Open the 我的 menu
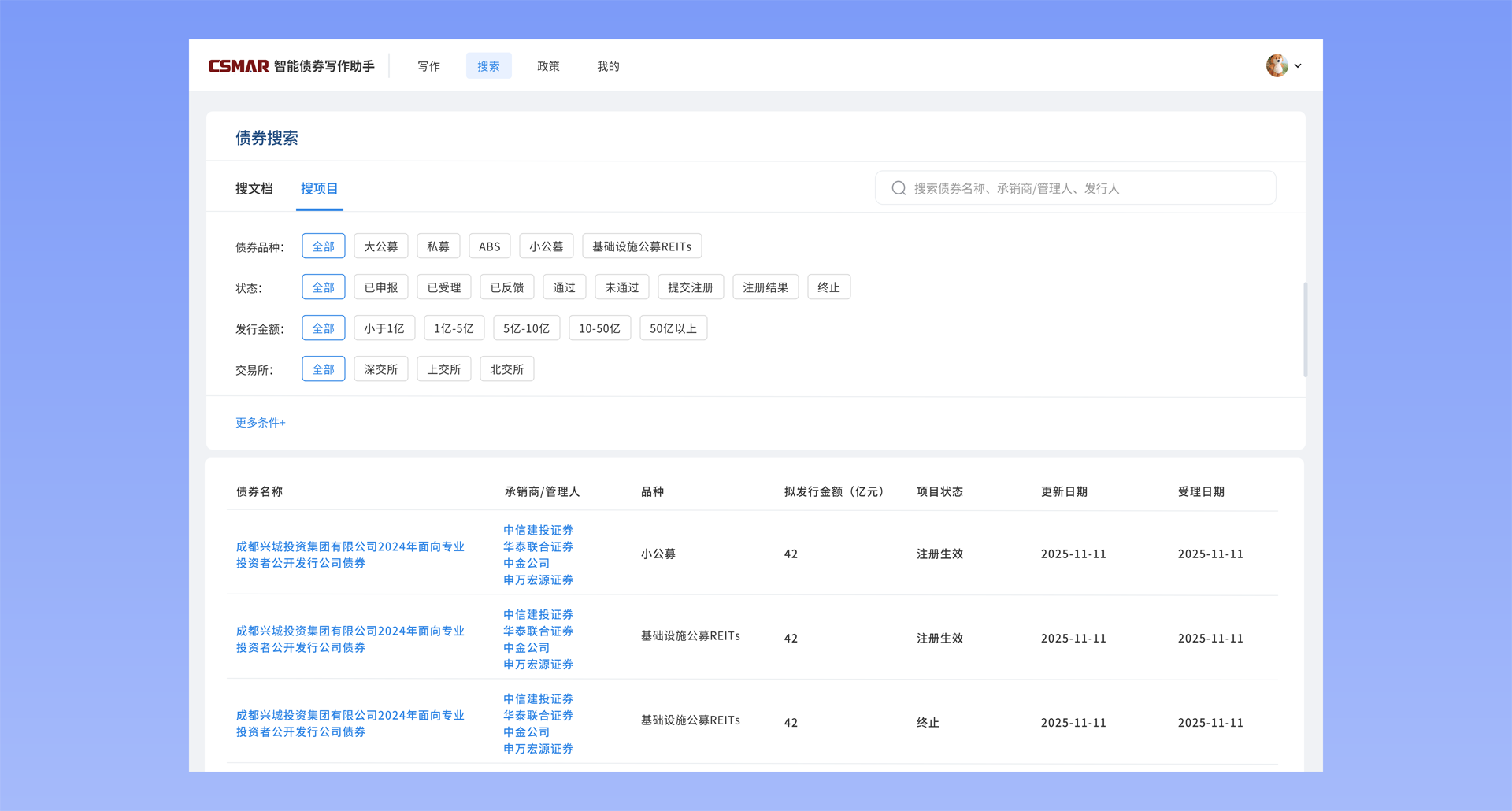Viewport: 1512px width, 811px height. click(x=608, y=66)
